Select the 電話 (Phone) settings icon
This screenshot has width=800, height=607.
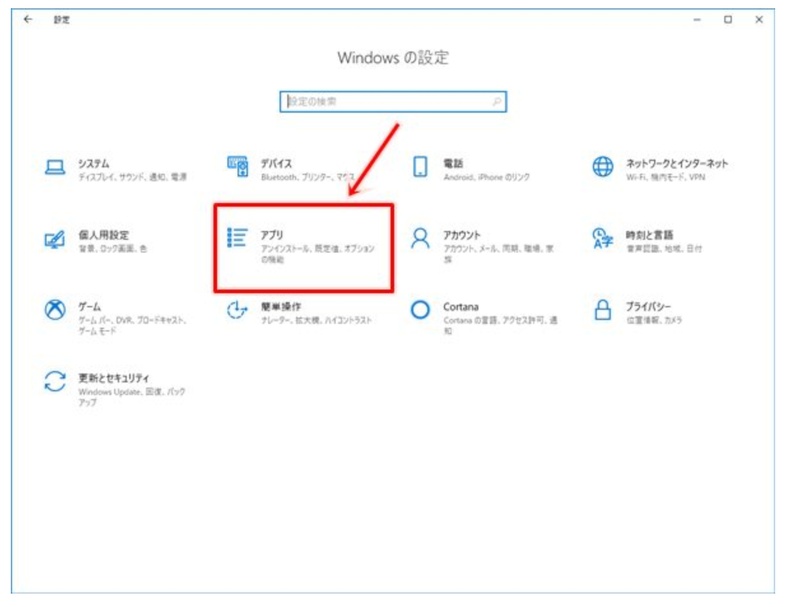coord(457,166)
